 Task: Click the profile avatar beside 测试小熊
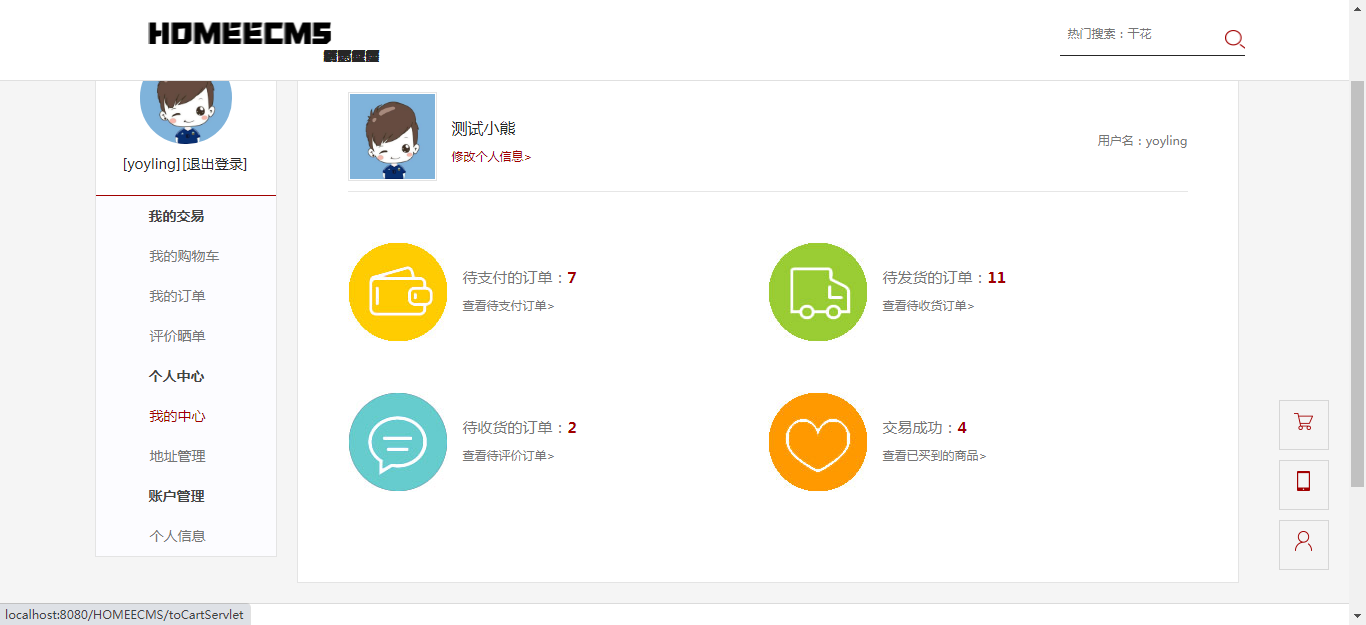click(x=392, y=137)
